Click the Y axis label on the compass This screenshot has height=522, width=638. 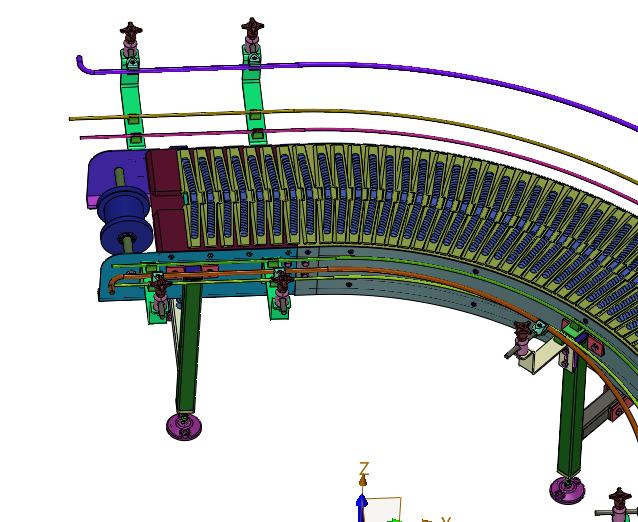(x=446, y=519)
